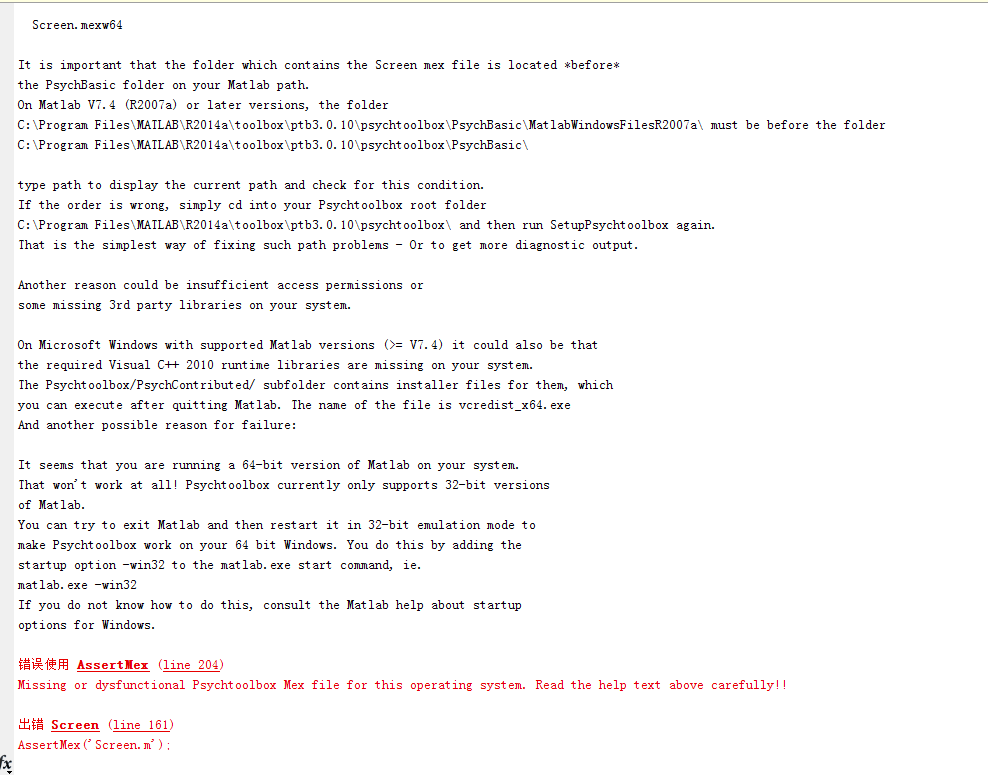Click the 'Psychtoolbox/PsychContributed/ subfolder' text line

315,385
